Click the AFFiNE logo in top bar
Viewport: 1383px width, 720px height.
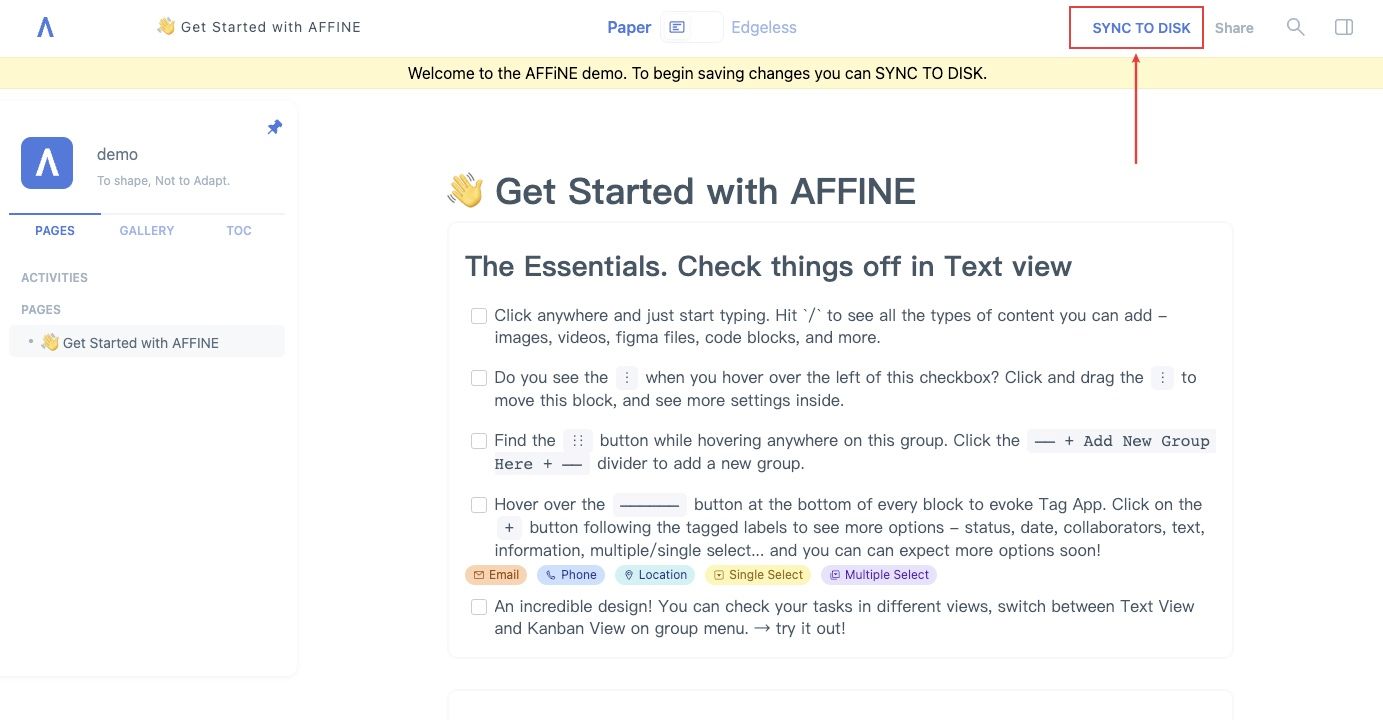45,28
